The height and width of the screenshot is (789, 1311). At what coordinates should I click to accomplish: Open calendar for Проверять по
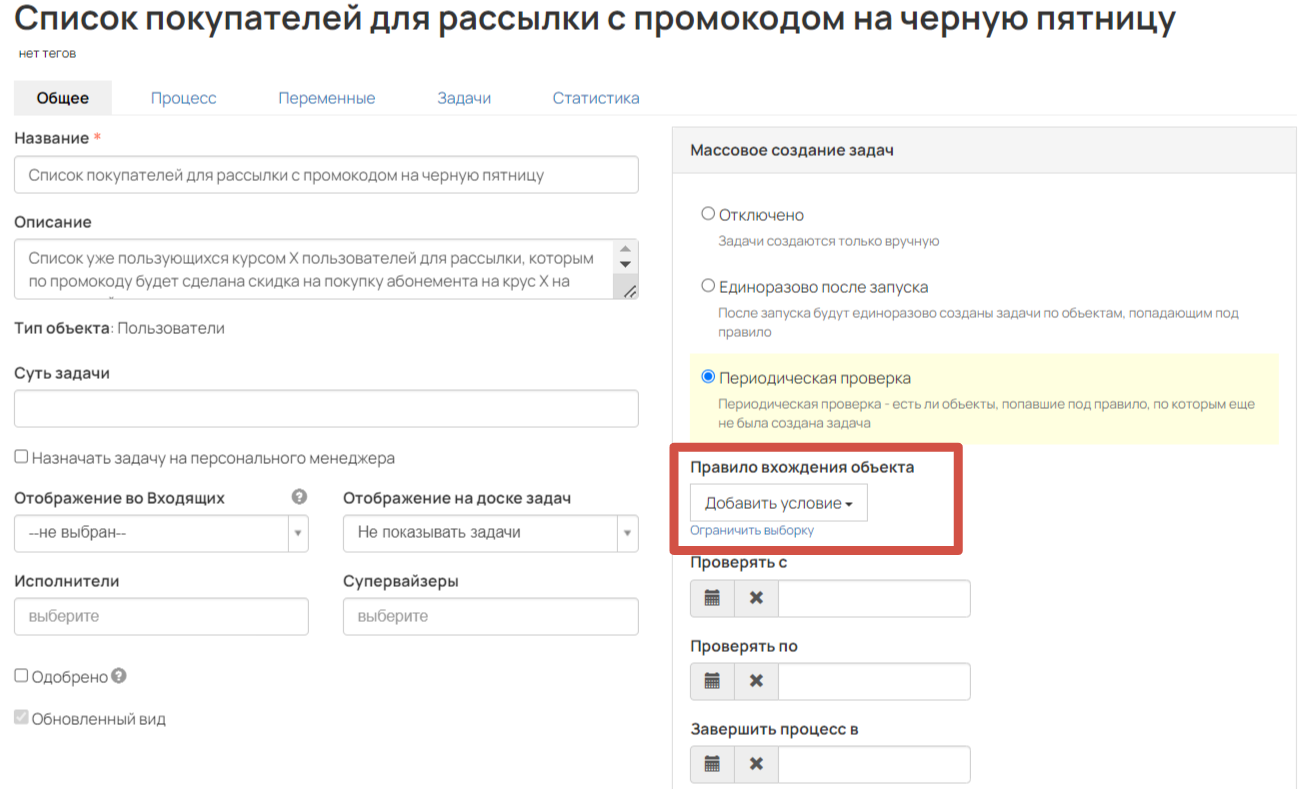[x=712, y=681]
